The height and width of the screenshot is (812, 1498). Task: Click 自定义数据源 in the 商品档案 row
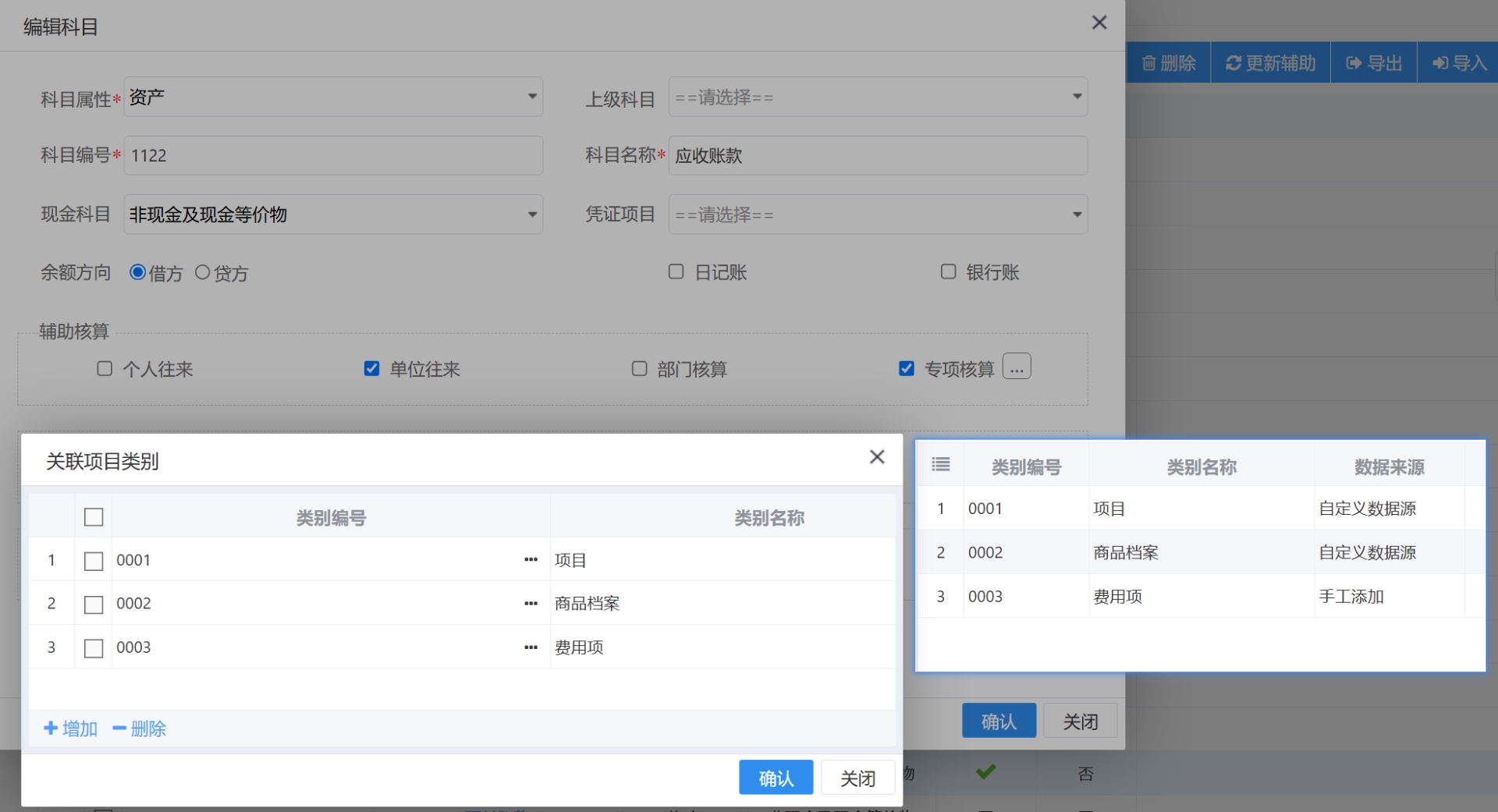(1368, 552)
